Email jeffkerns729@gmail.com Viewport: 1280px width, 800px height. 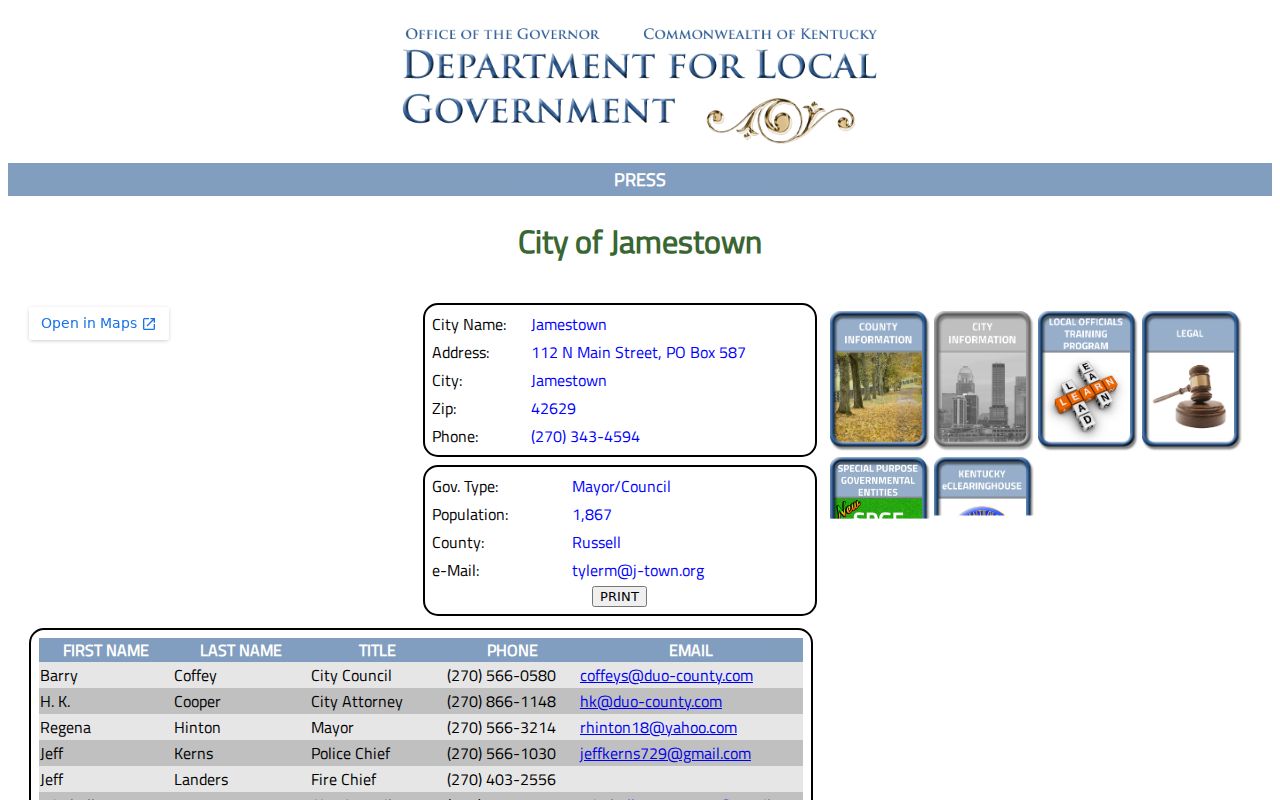[665, 754]
